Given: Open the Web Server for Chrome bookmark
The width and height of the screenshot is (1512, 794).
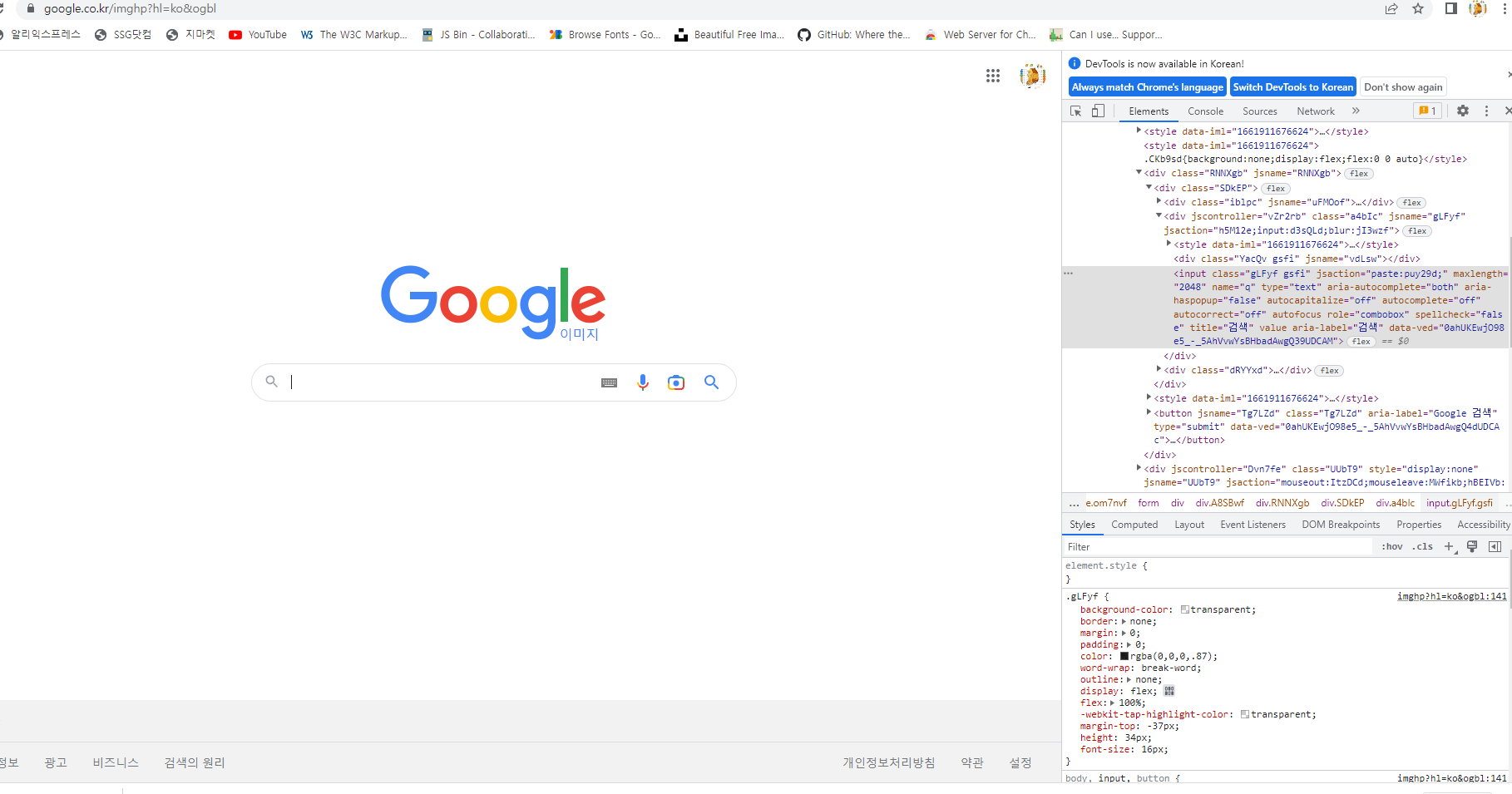Looking at the screenshot, I should (x=980, y=35).
